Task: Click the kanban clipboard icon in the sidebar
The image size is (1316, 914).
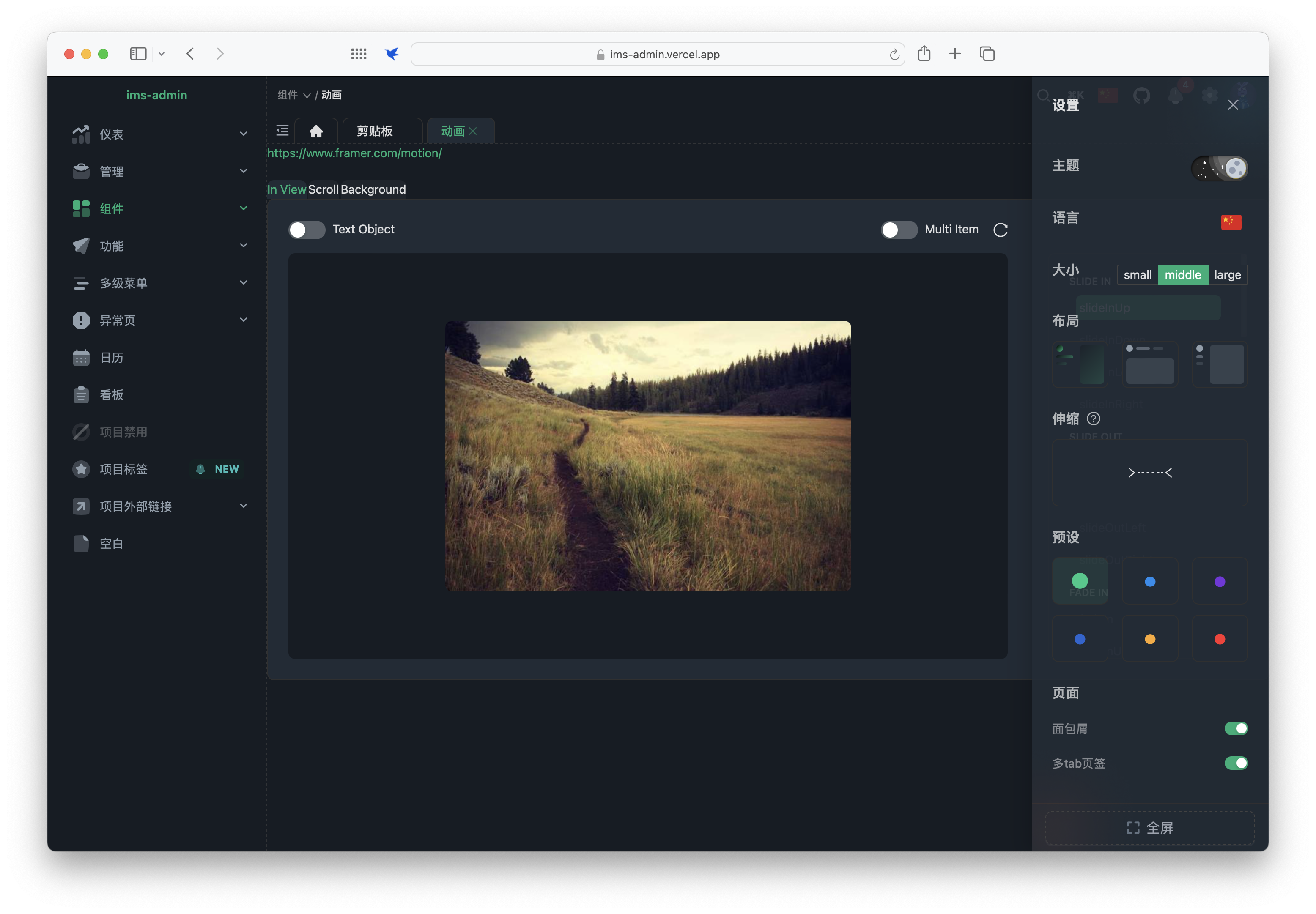Action: (81, 394)
